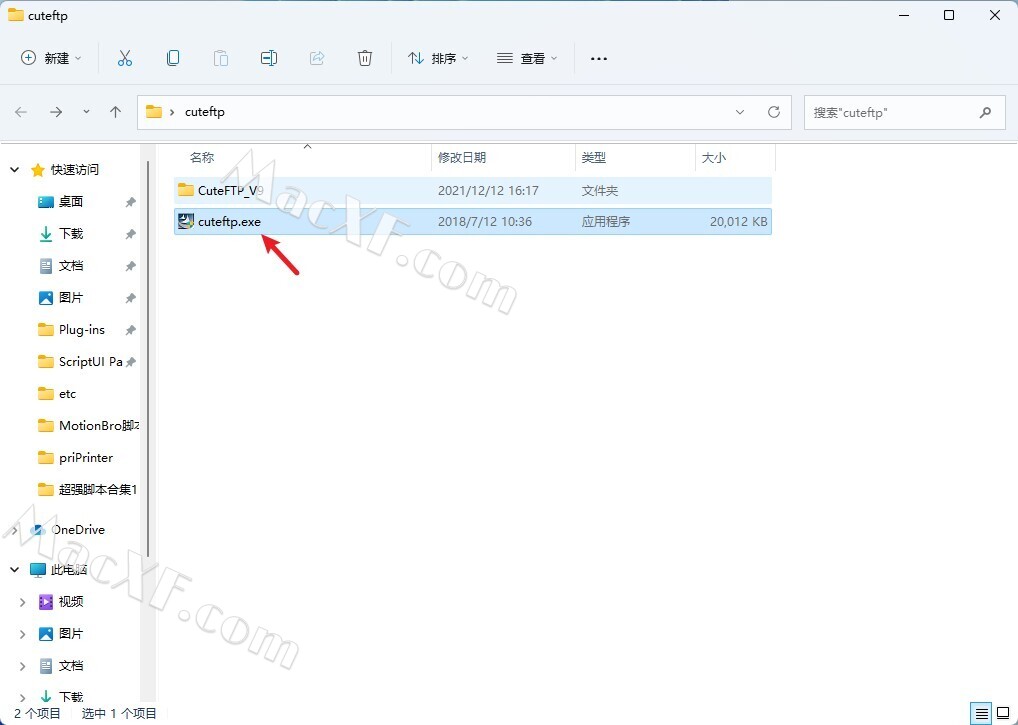Open the ScriptUI Pa folder shortcut
This screenshot has width=1018, height=725.
(90, 362)
